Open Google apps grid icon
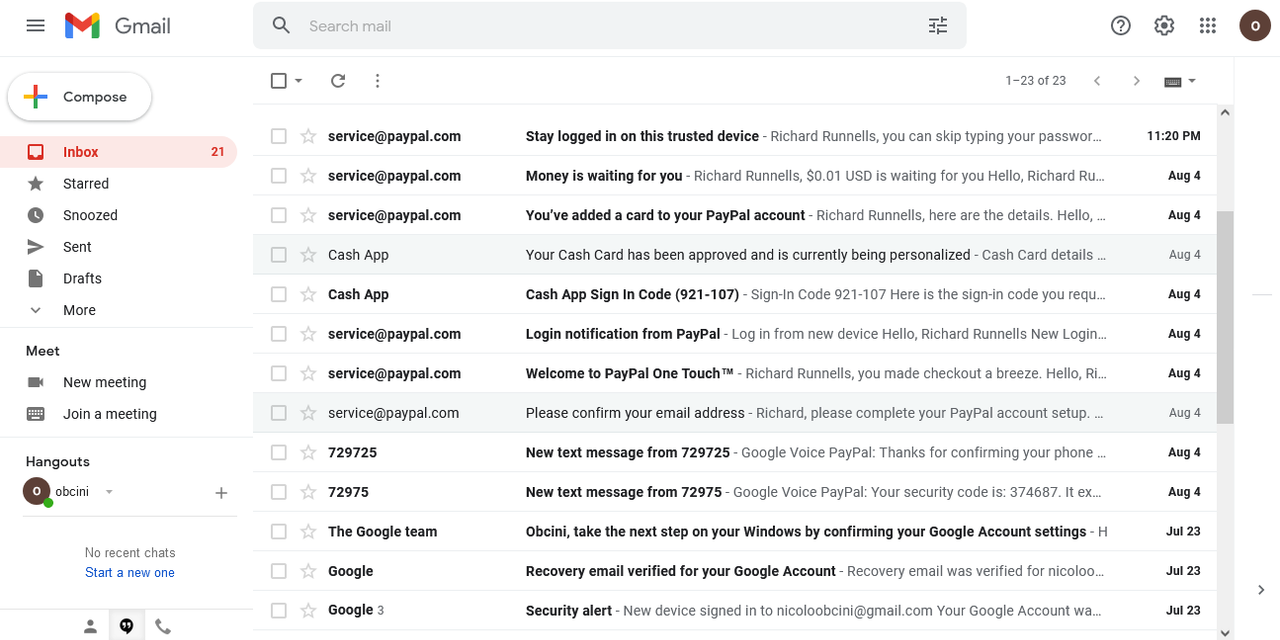Viewport: 1280px width, 640px height. point(1208,26)
